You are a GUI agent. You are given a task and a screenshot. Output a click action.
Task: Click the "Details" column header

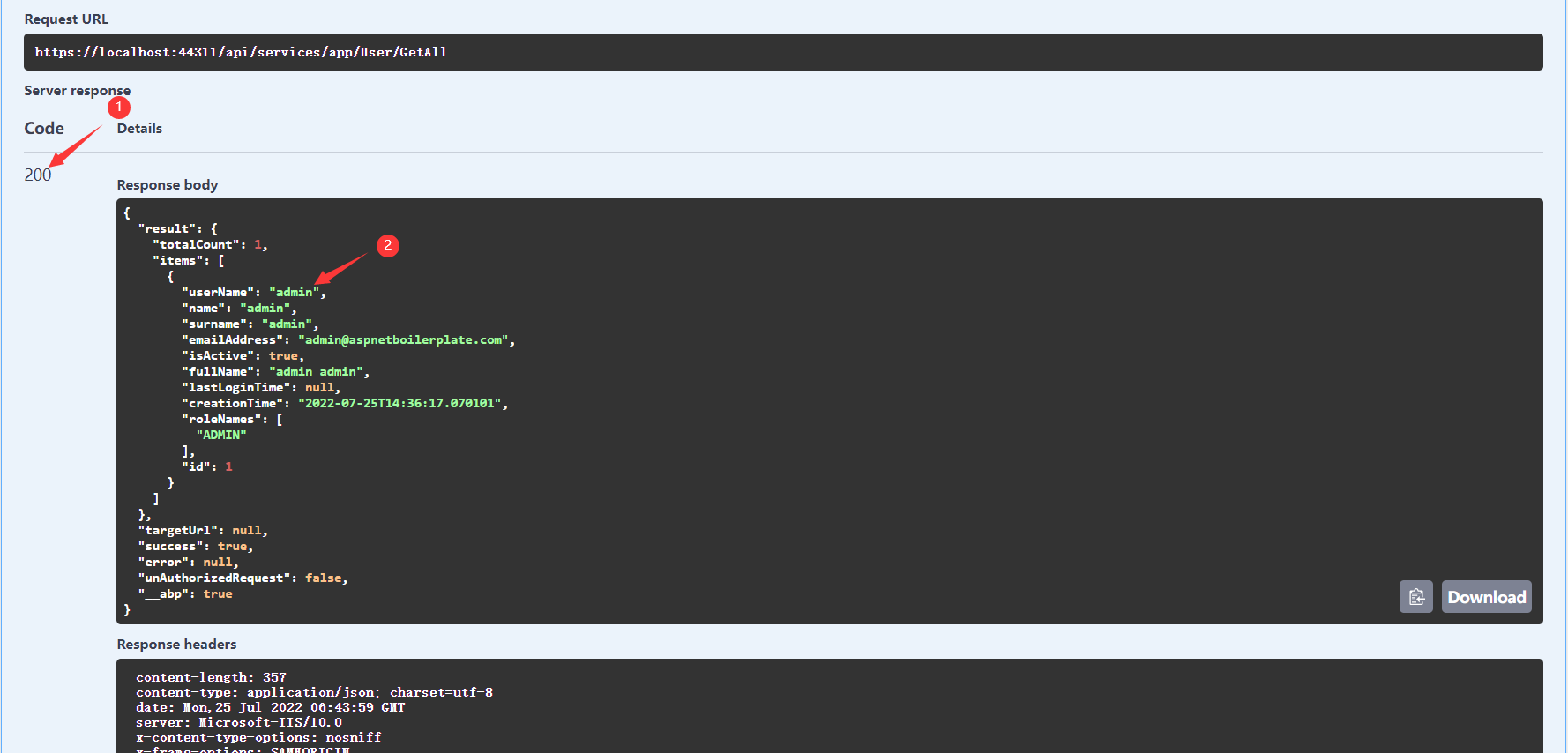[139, 129]
